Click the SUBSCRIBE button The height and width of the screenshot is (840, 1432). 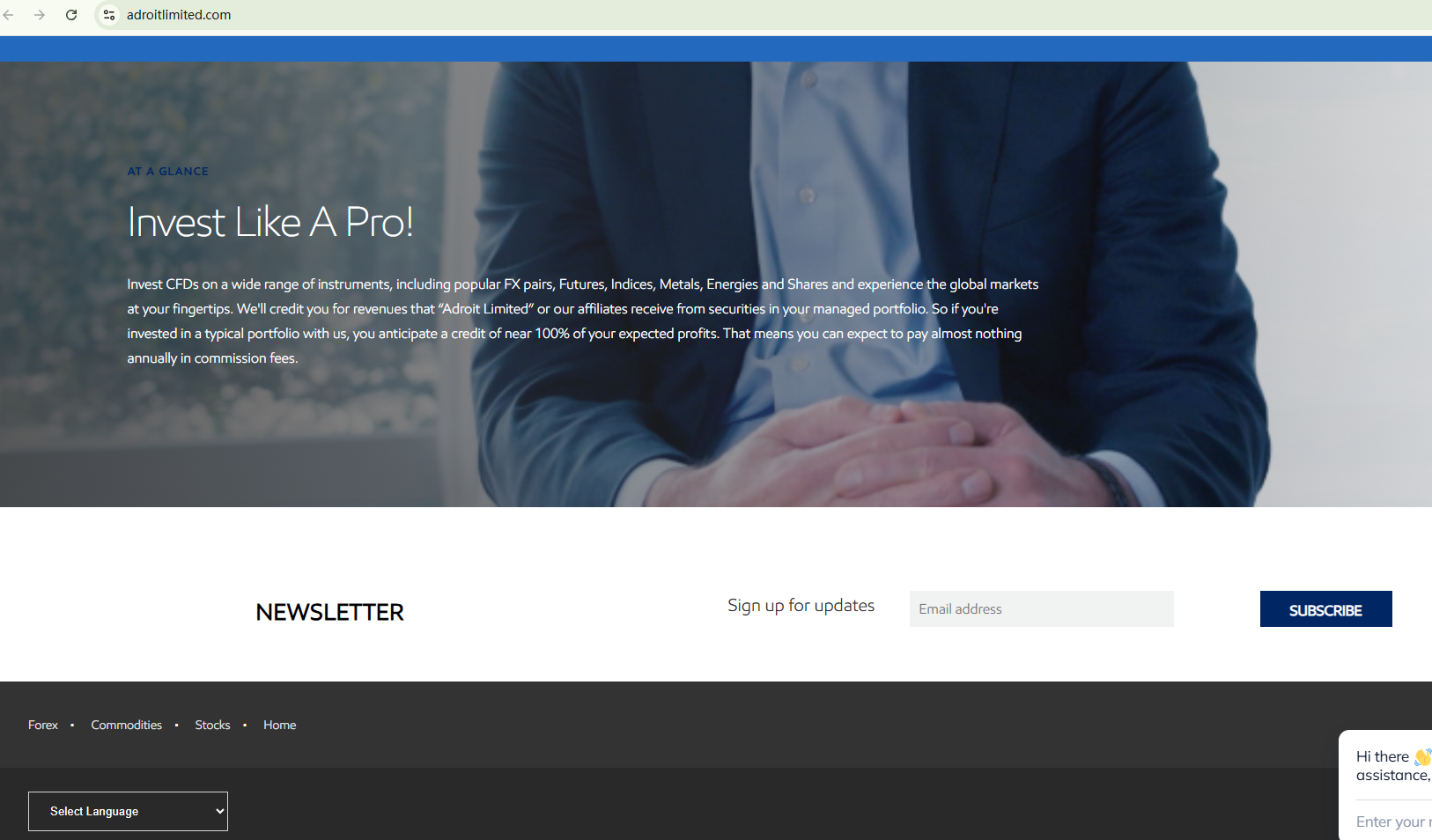pyautogui.click(x=1325, y=609)
